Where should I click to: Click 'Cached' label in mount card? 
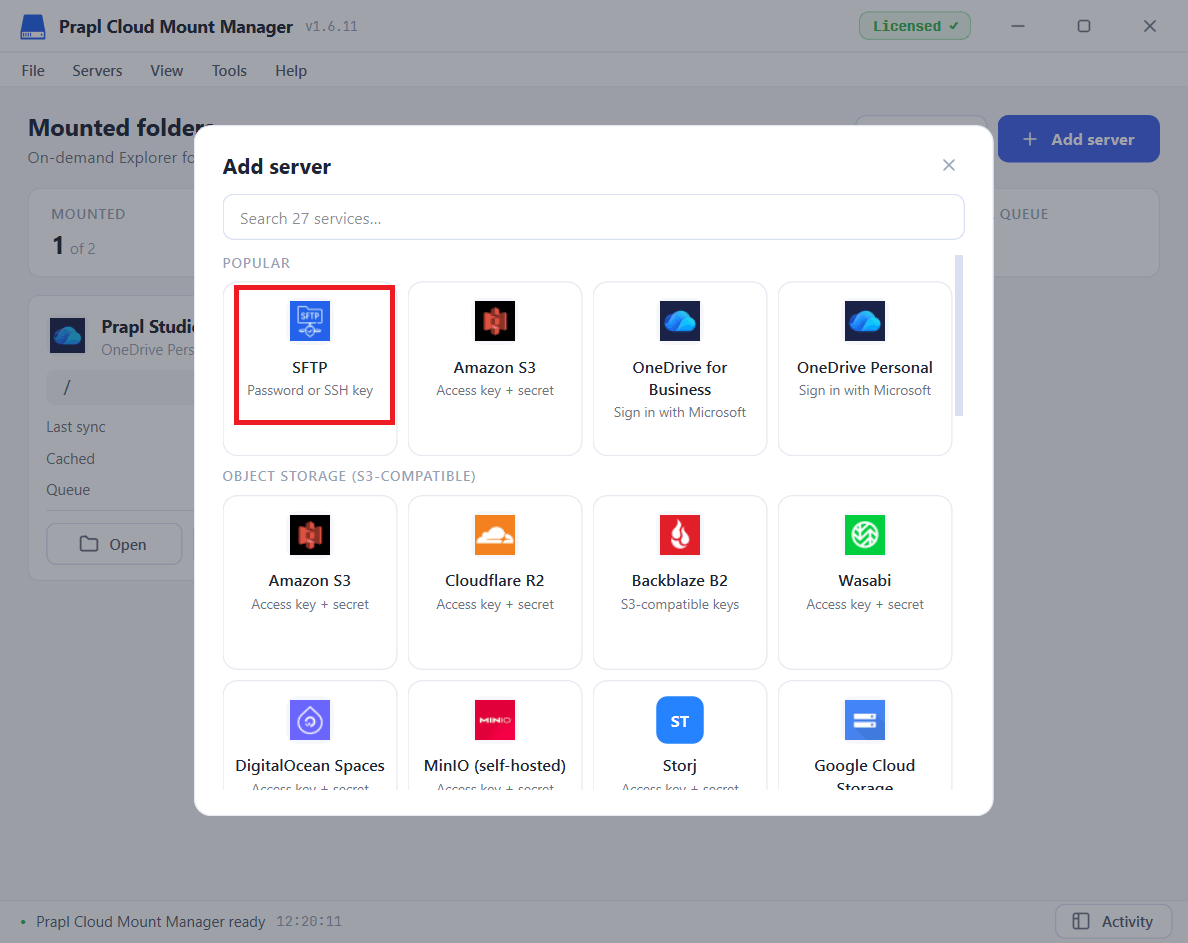pyautogui.click(x=70, y=458)
